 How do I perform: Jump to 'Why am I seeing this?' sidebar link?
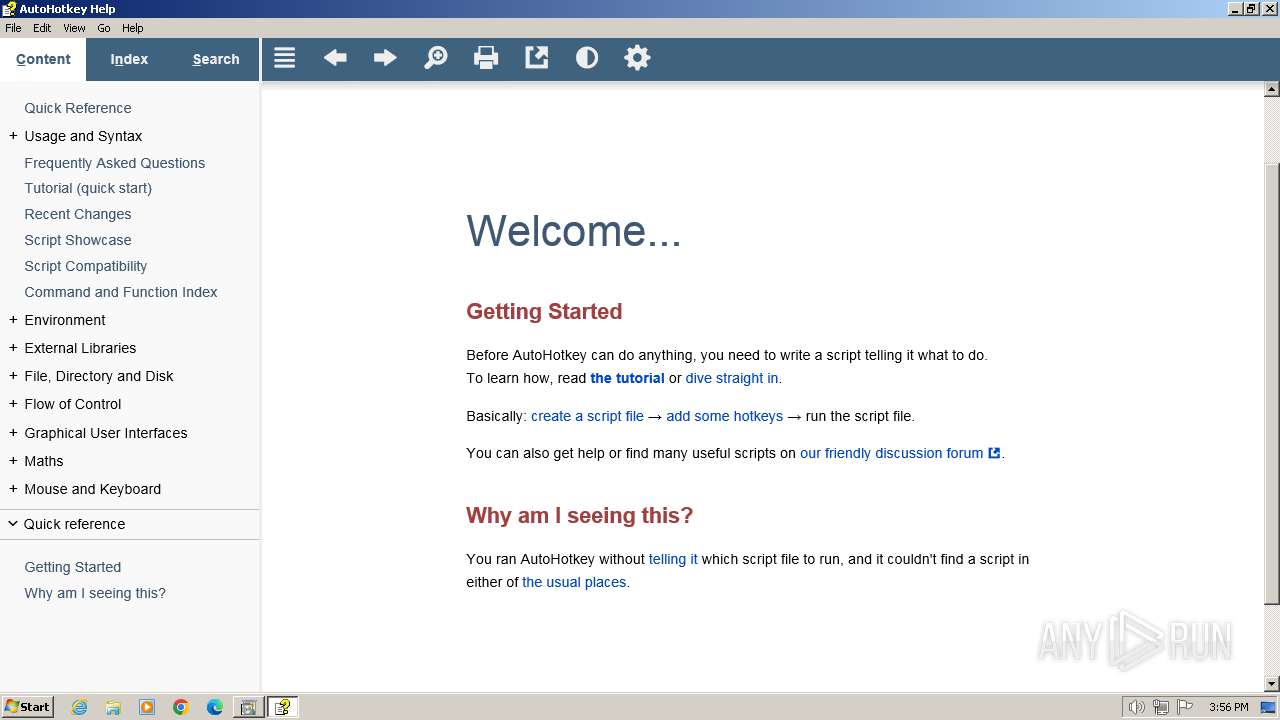click(95, 593)
